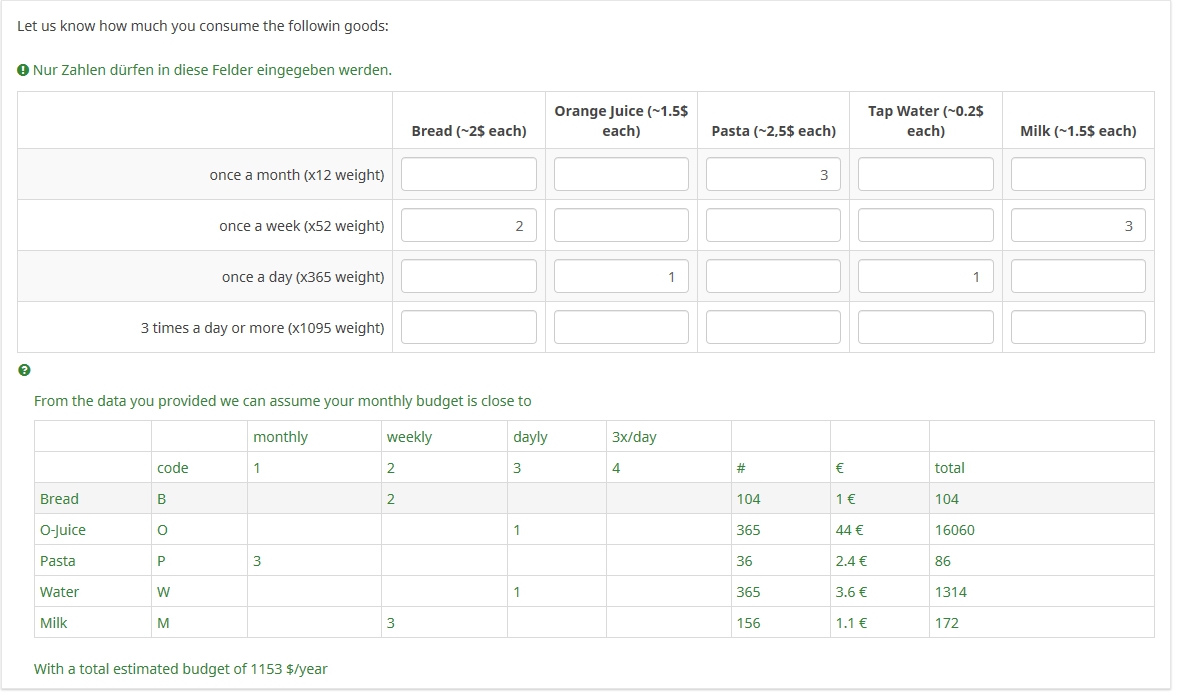1181x695 pixels.
Task: Click the Water row label in summary
Action: (59, 592)
